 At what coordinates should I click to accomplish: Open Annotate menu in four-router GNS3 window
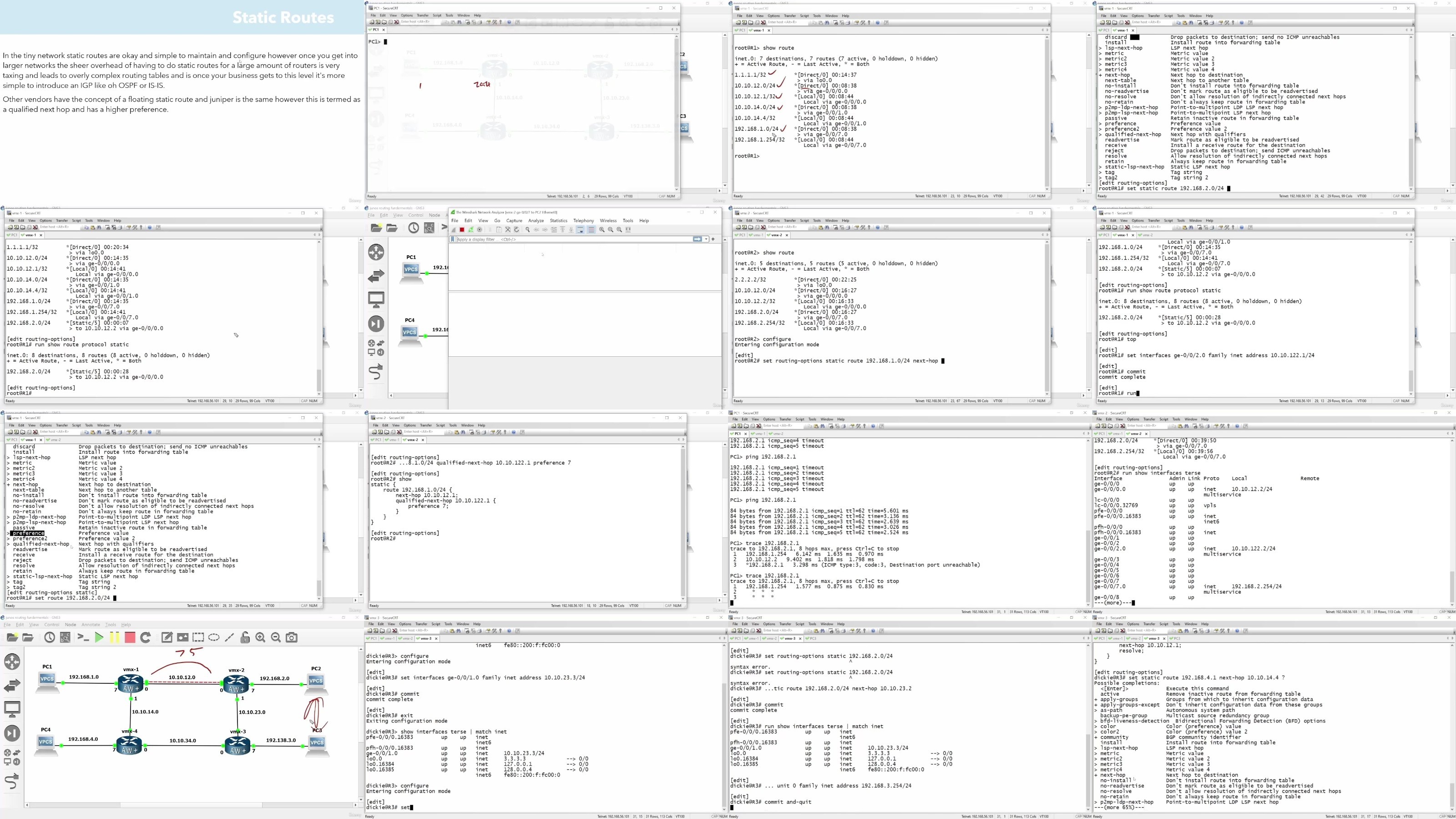(x=91, y=625)
